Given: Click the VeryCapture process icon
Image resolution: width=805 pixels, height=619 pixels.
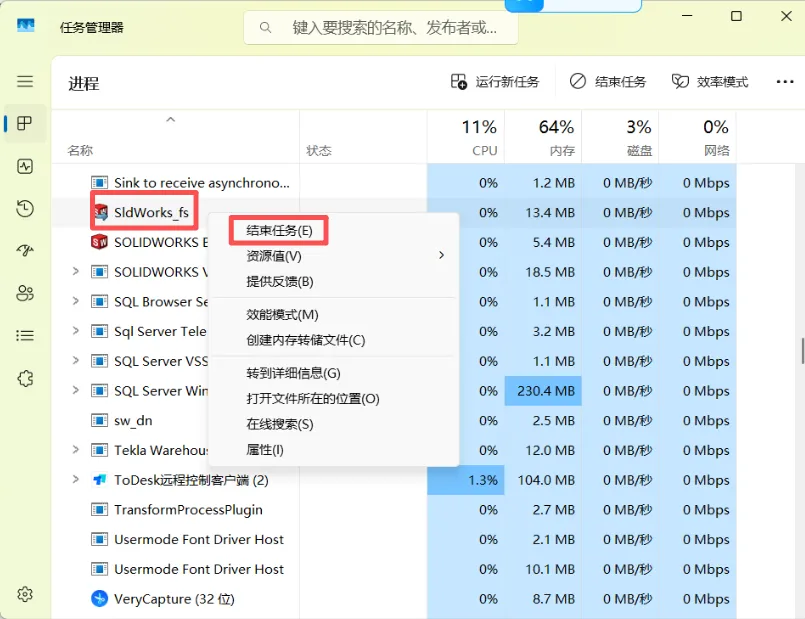Looking at the screenshot, I should point(100,598).
